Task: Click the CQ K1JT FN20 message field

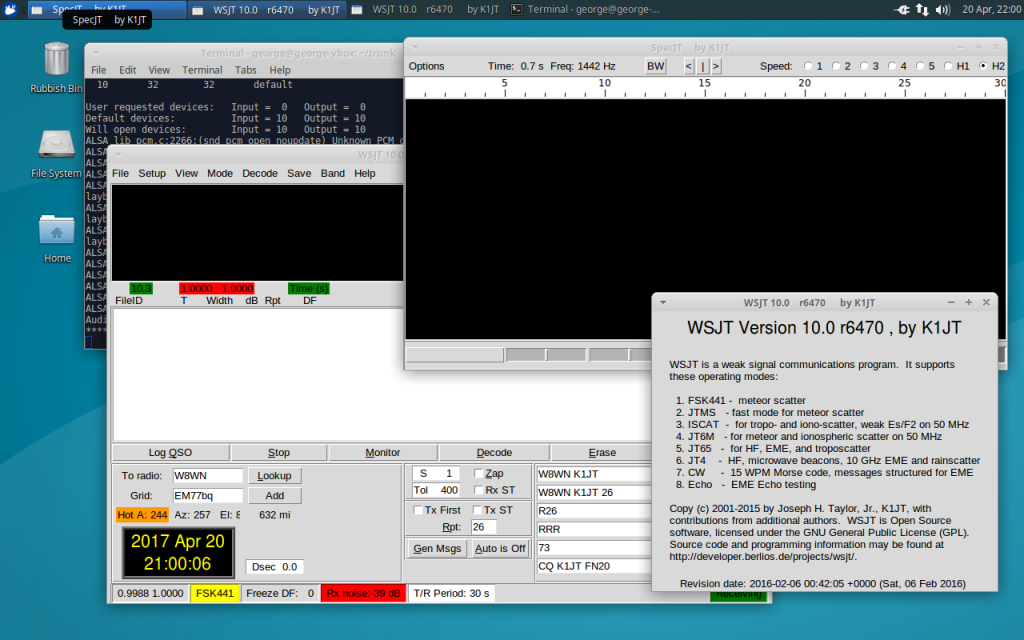Action: click(594, 566)
